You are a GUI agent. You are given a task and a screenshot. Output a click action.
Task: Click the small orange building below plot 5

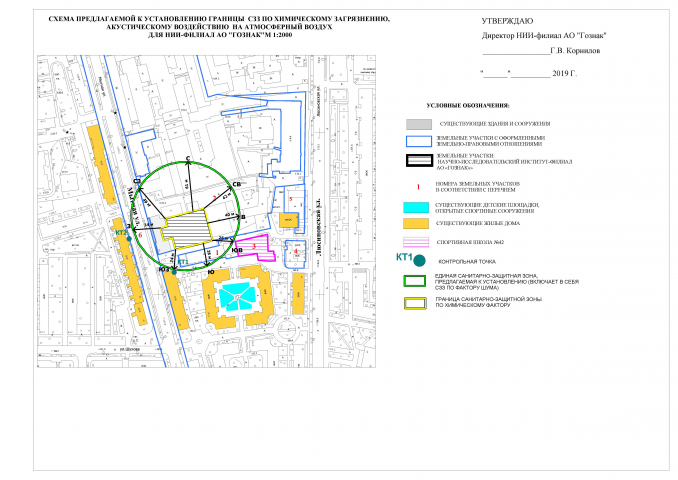288,220
